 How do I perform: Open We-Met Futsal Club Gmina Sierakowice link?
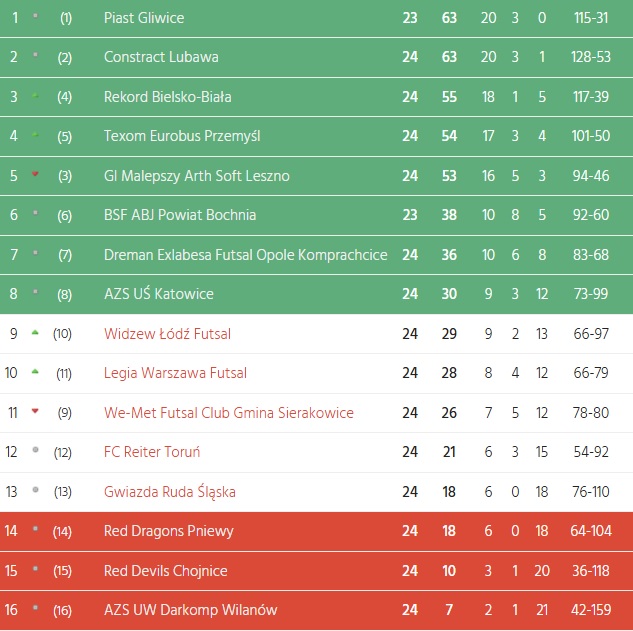pos(231,413)
